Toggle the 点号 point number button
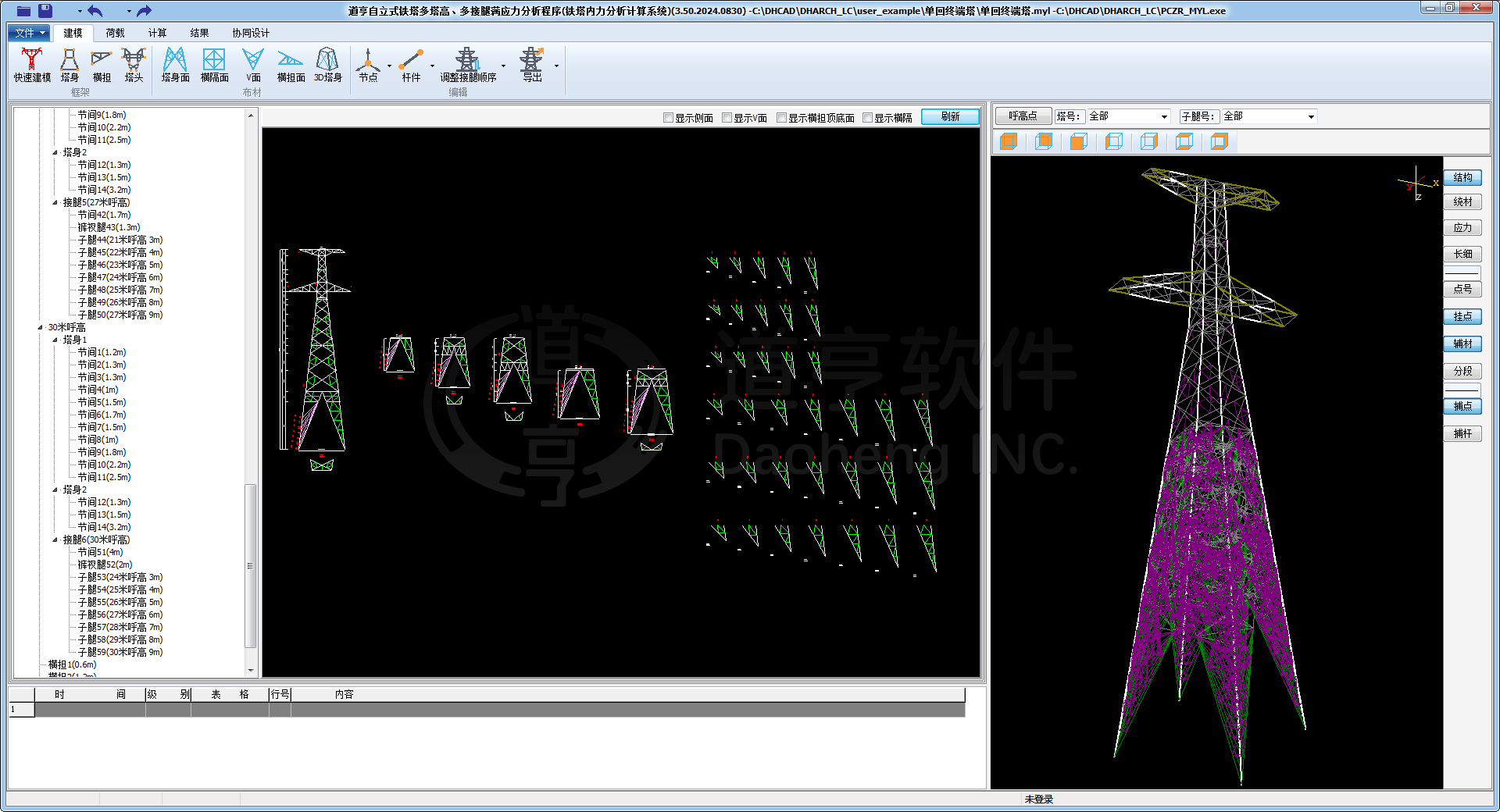The height and width of the screenshot is (812, 1500). click(1462, 289)
